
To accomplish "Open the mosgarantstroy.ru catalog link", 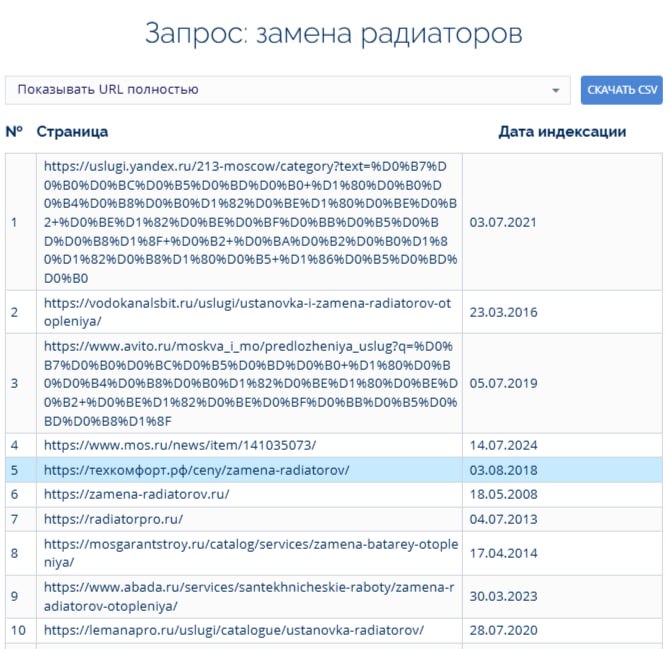I will pos(249,553).
